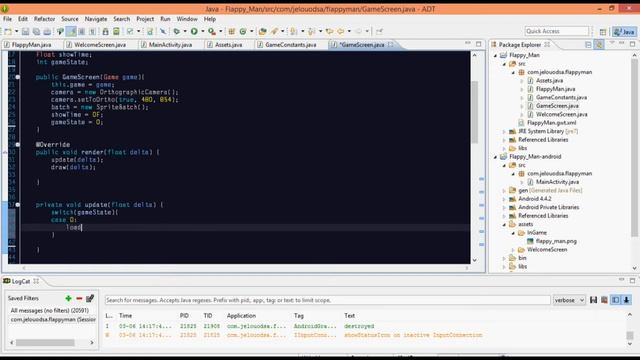
Task: Click the Java perspective button
Action: pos(624,31)
